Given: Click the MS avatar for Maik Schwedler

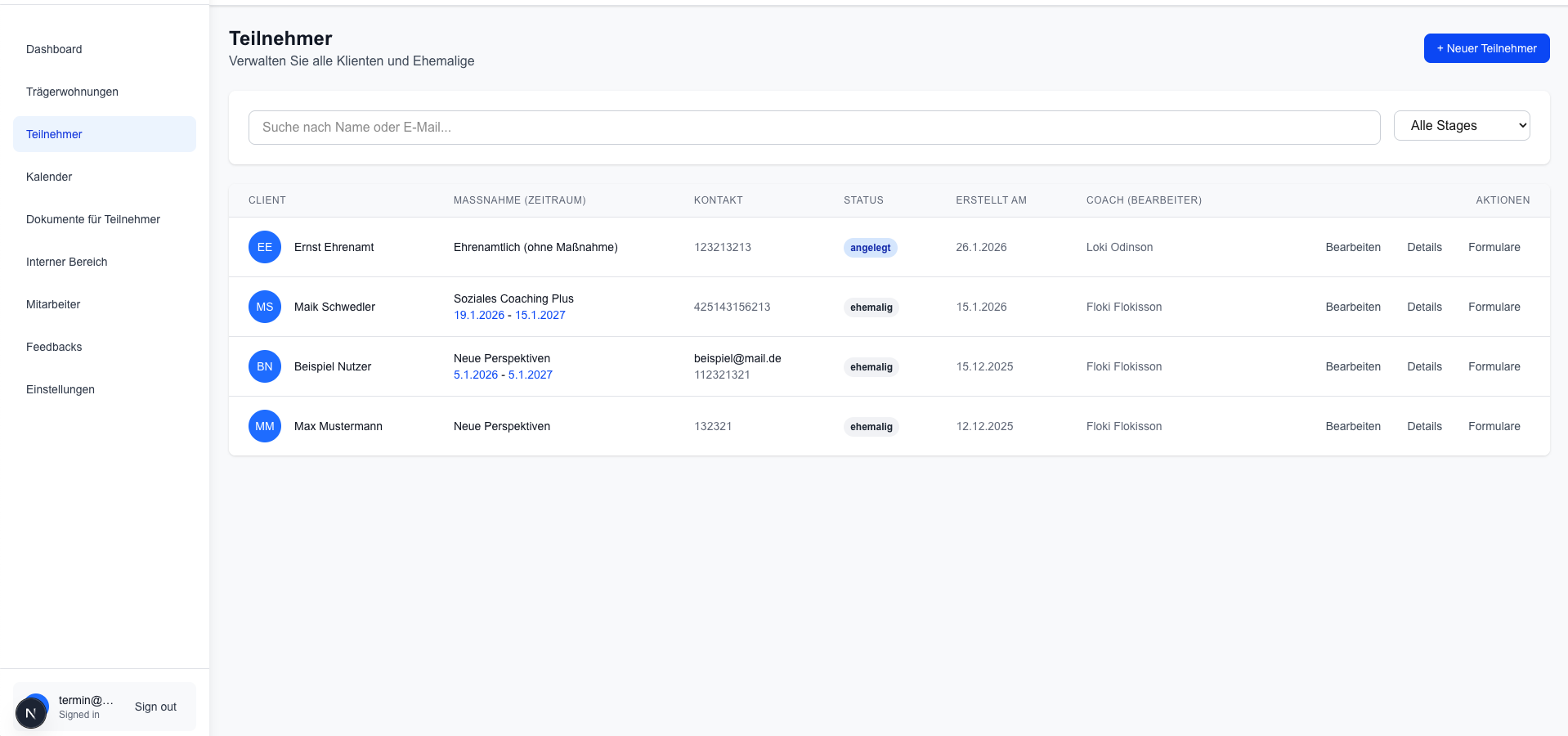Looking at the screenshot, I should pyautogui.click(x=264, y=307).
